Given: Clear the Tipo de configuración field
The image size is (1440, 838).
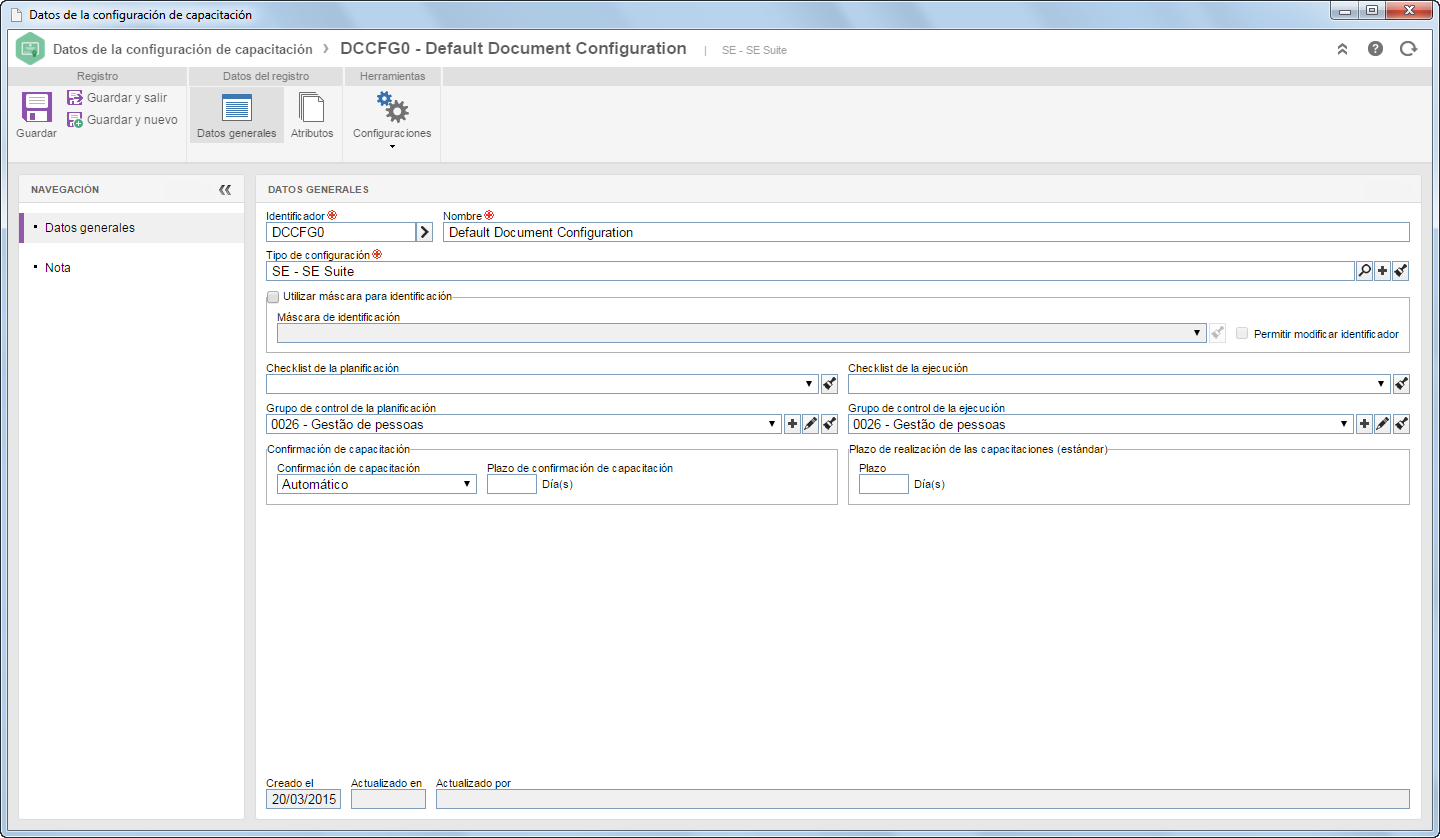Looking at the screenshot, I should pyautogui.click(x=1401, y=271).
